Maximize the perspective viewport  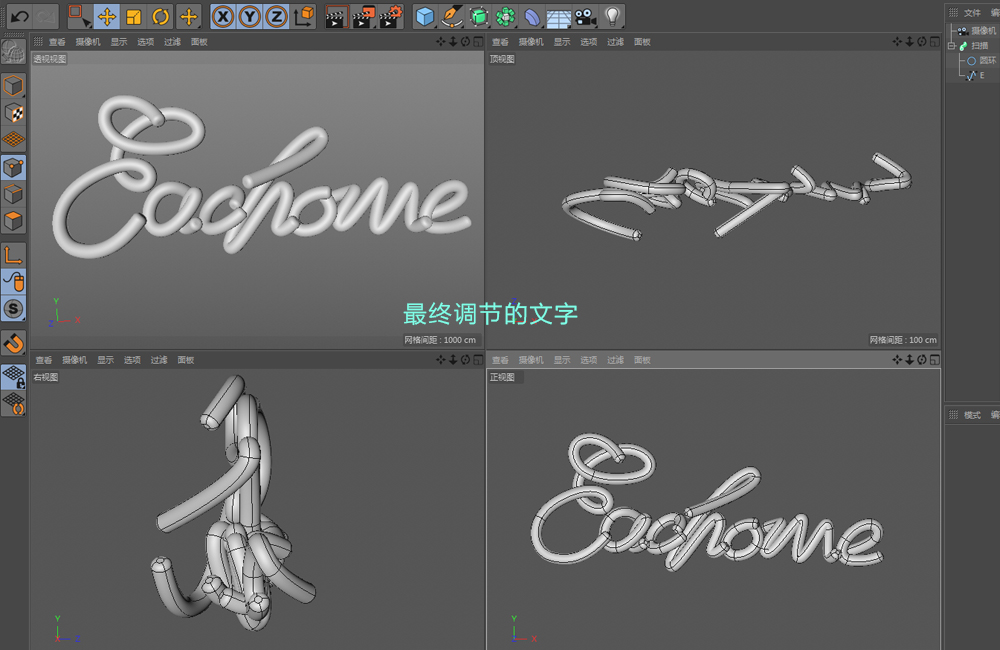(478, 41)
